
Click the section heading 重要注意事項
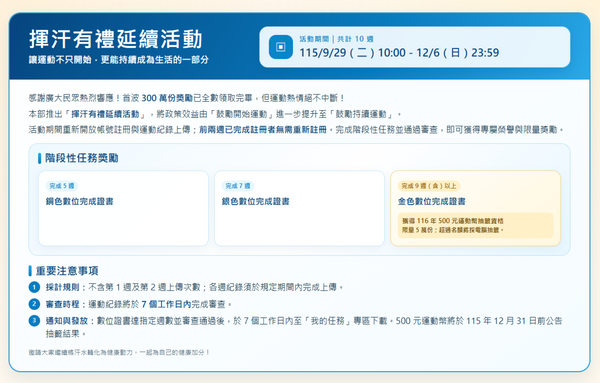(67, 271)
